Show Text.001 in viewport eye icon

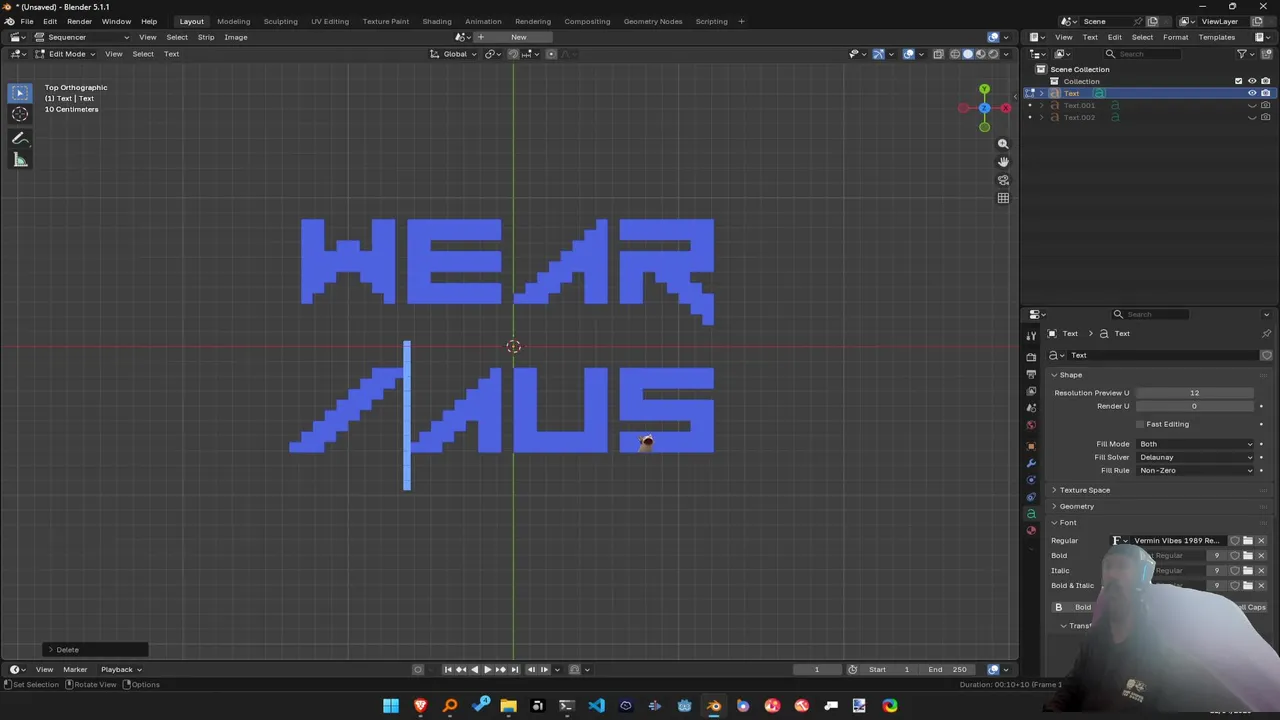[1252, 105]
